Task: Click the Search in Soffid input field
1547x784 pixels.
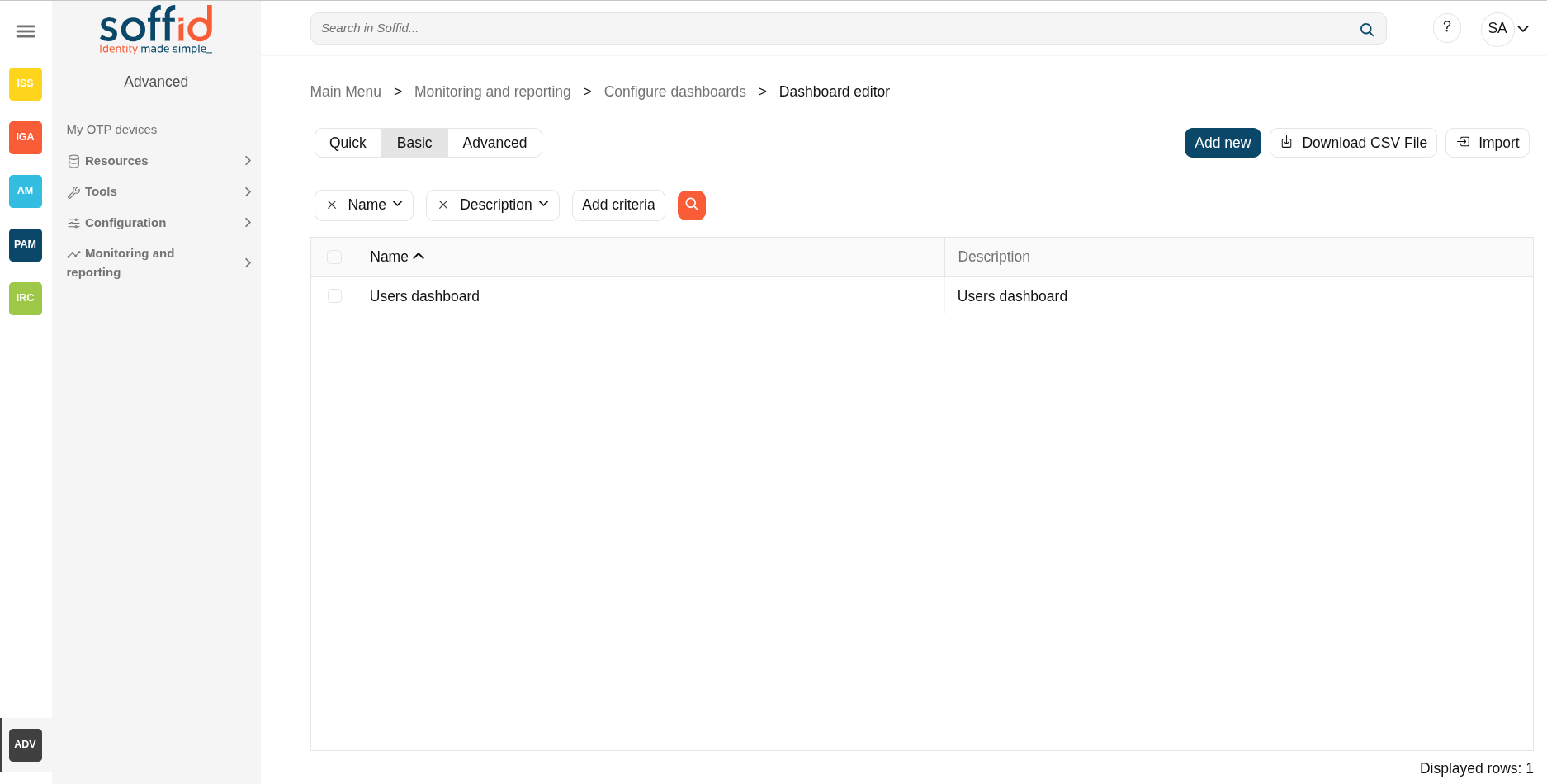Action: pos(826,29)
